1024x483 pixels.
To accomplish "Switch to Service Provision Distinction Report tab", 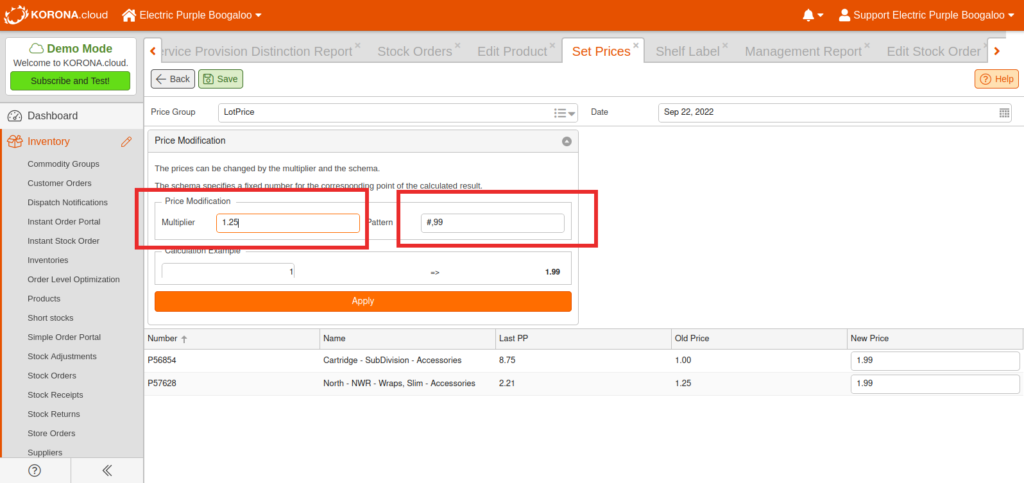I will (257, 51).
